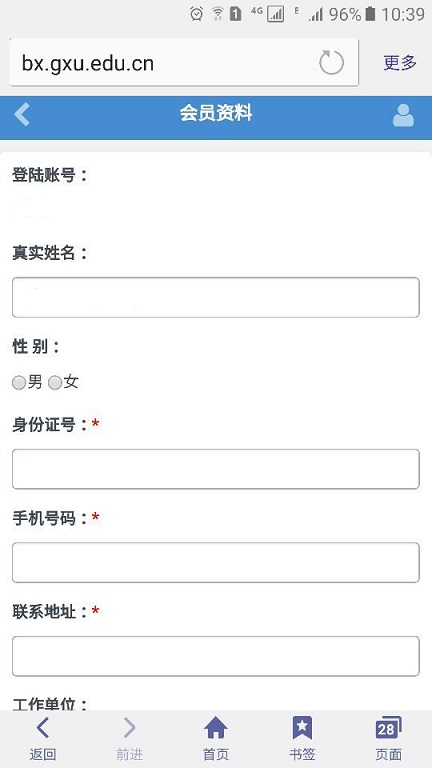Focus the 手机号码 input box

(216, 563)
